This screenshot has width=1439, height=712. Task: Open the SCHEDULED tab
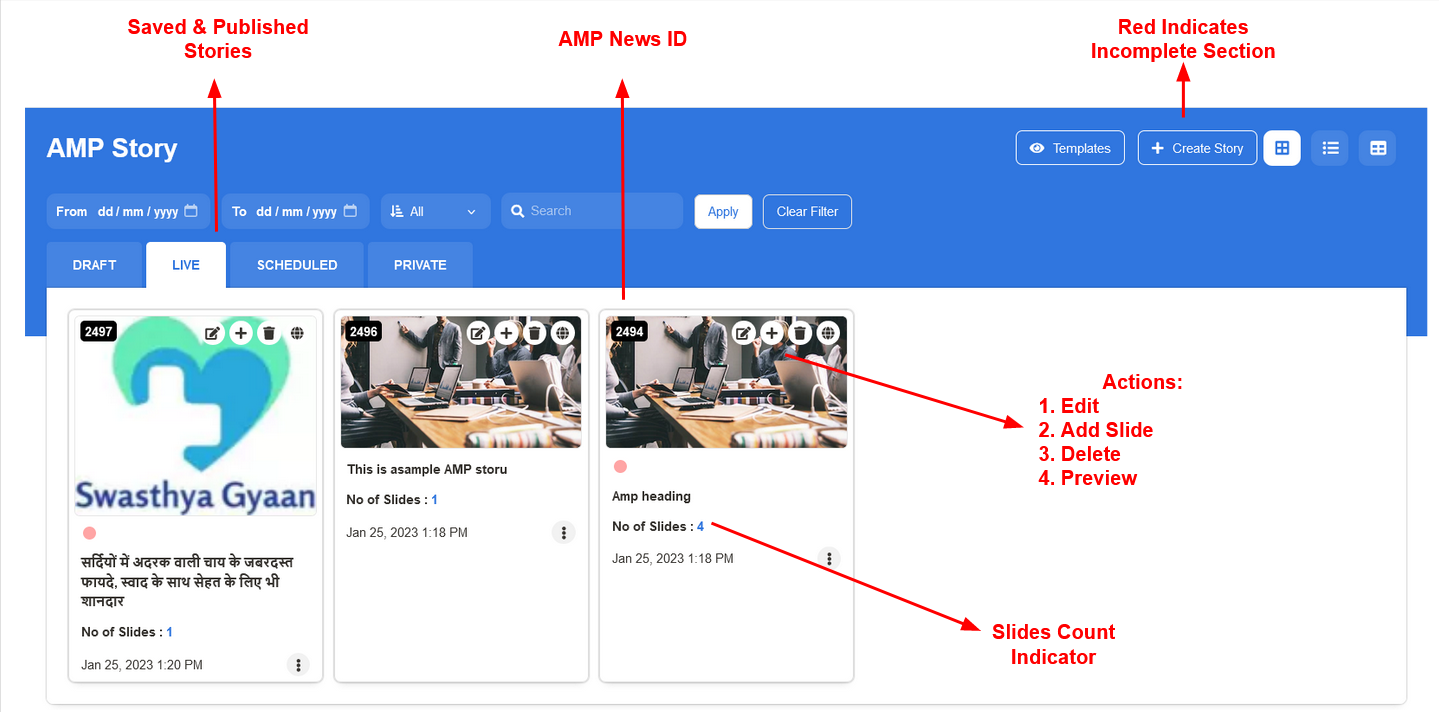tap(297, 265)
